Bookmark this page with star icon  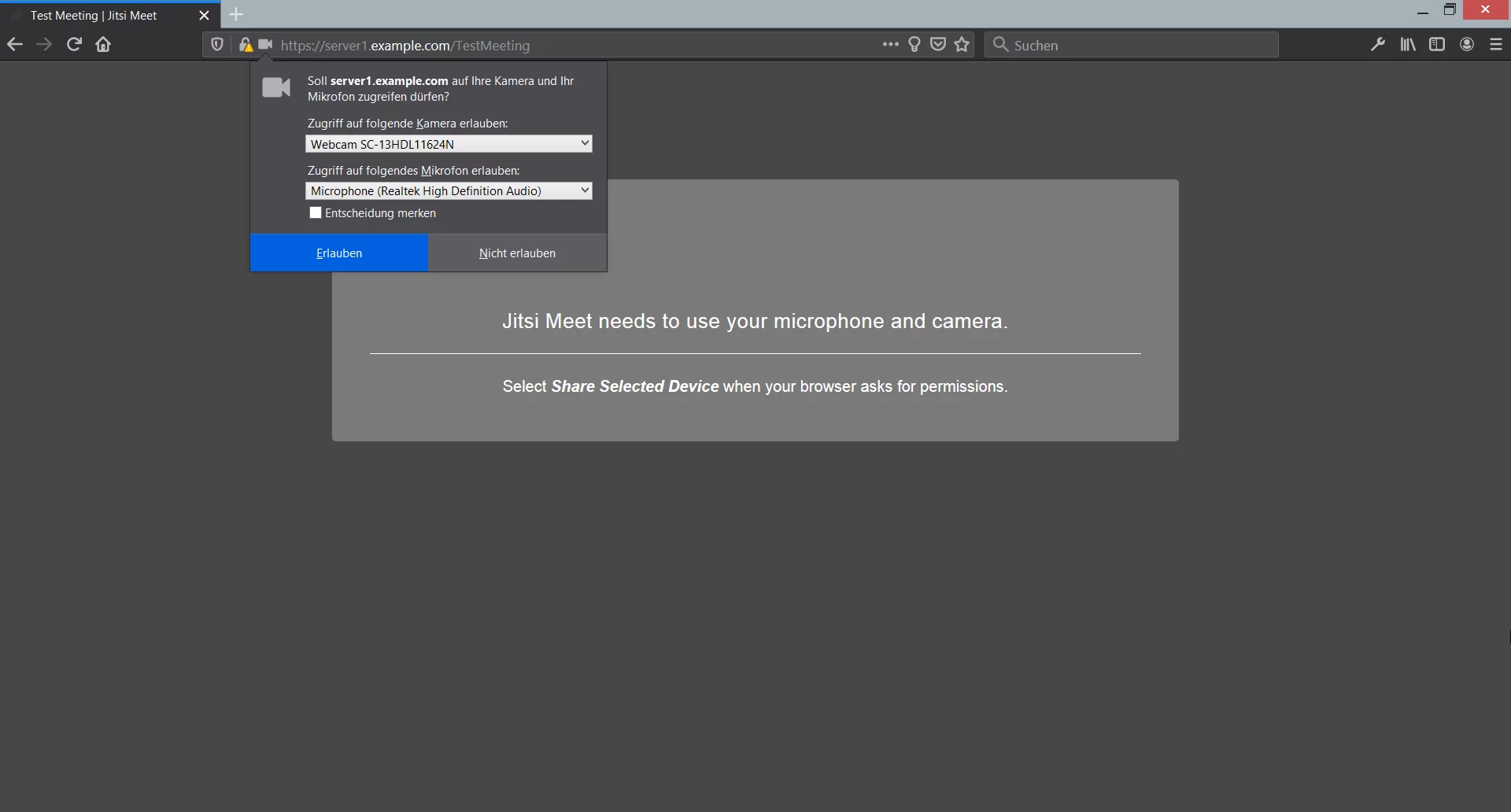point(962,45)
